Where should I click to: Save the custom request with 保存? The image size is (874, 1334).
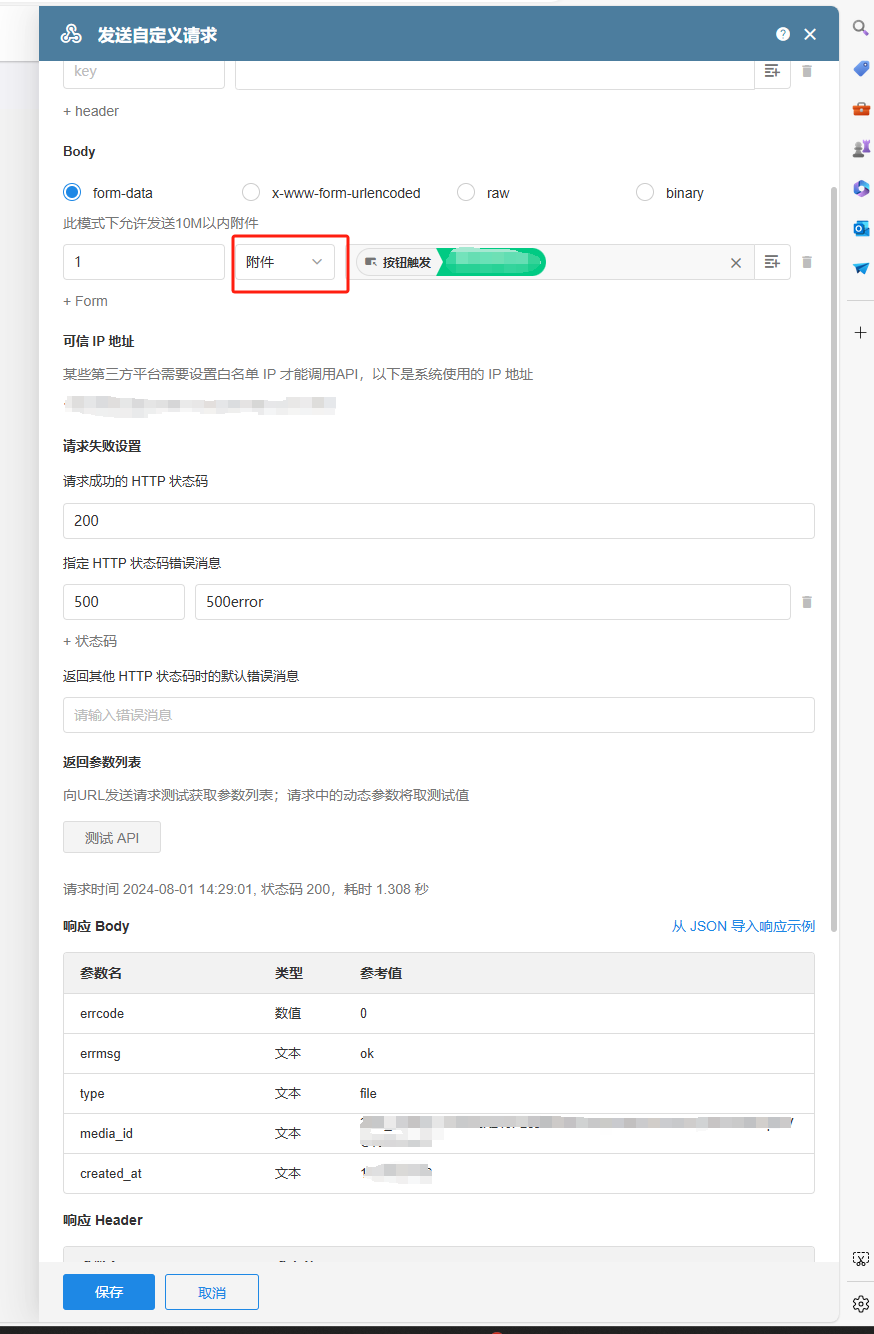coord(108,1292)
